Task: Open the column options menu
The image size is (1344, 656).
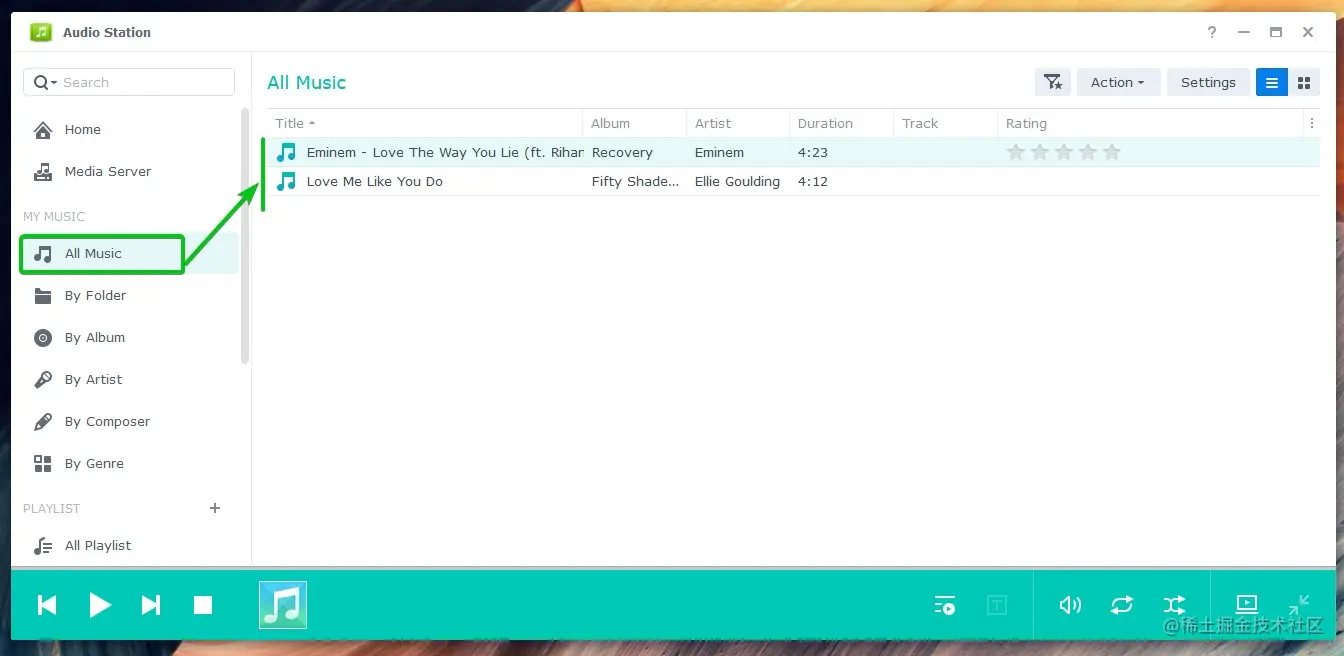Action: coord(1312,122)
